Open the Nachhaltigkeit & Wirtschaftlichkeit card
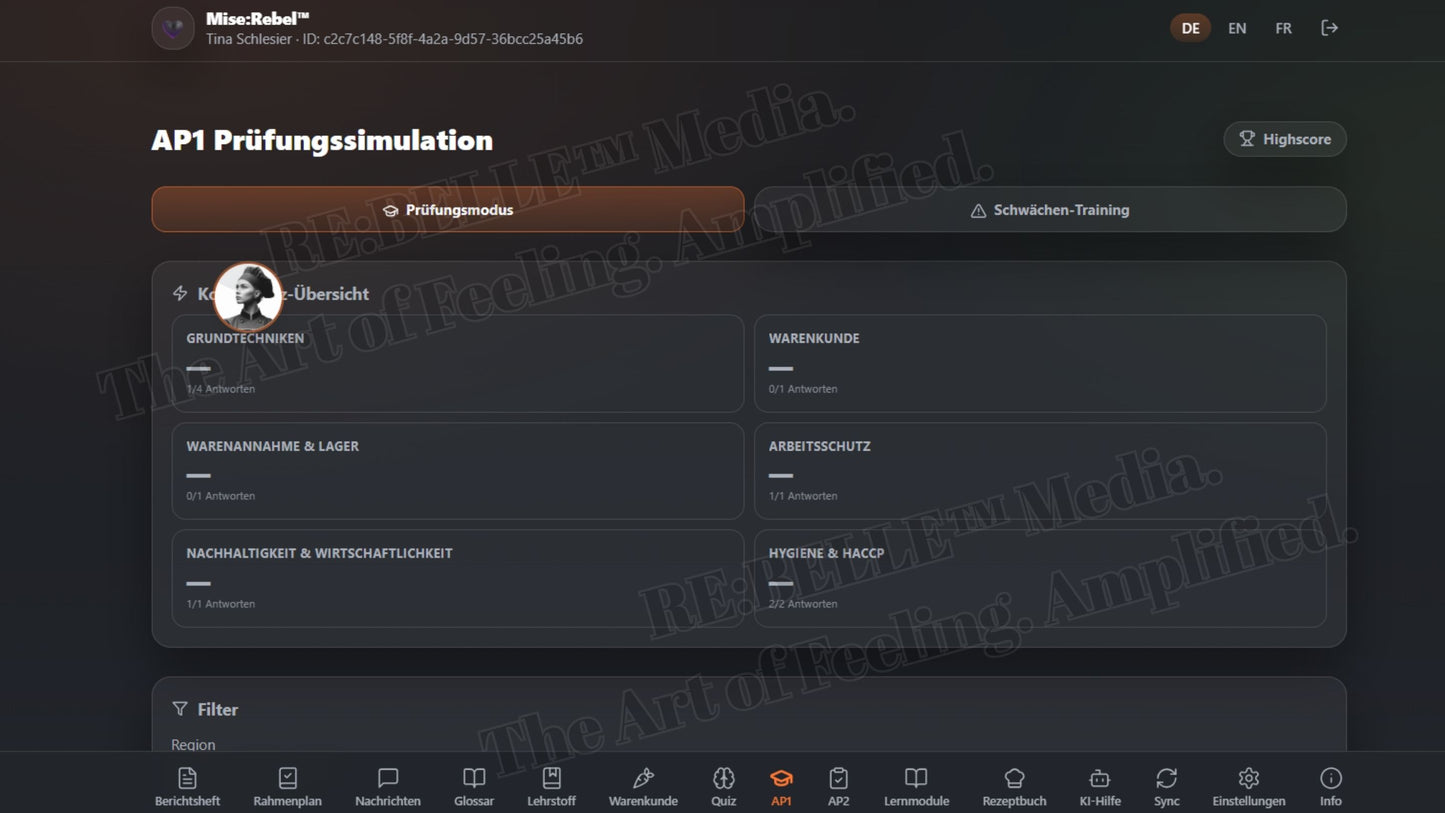Image resolution: width=1445 pixels, height=813 pixels. pos(458,578)
